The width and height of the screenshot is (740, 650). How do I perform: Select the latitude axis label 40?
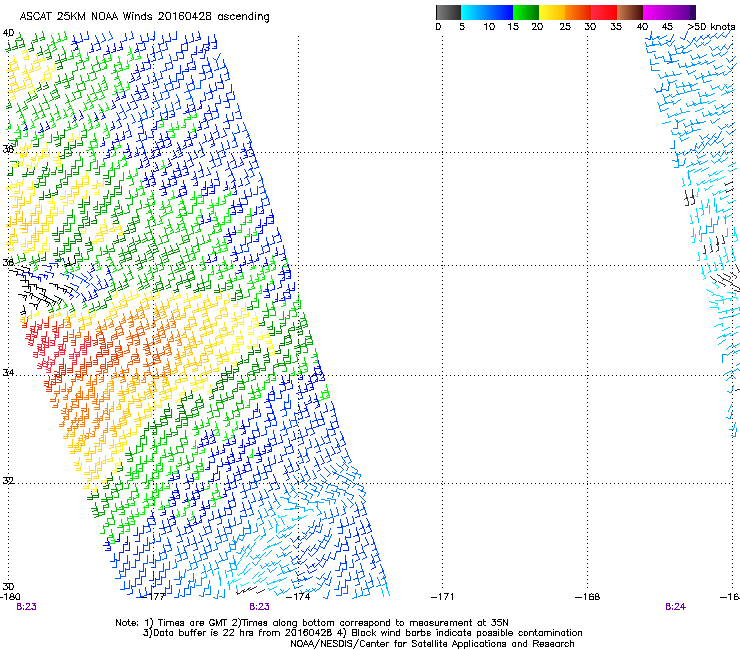(8, 33)
